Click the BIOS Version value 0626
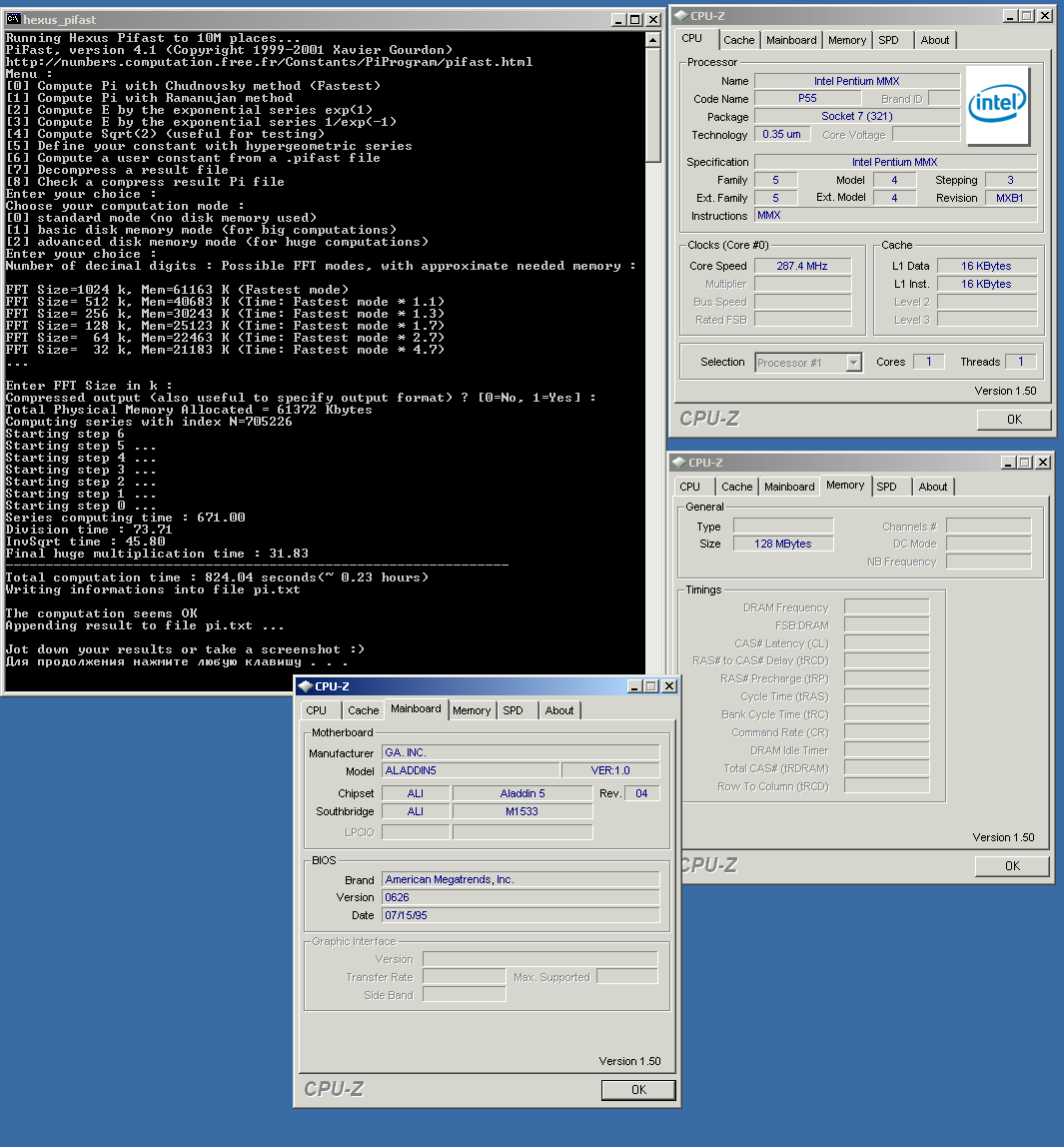The height and width of the screenshot is (1147, 1064). tap(520, 897)
